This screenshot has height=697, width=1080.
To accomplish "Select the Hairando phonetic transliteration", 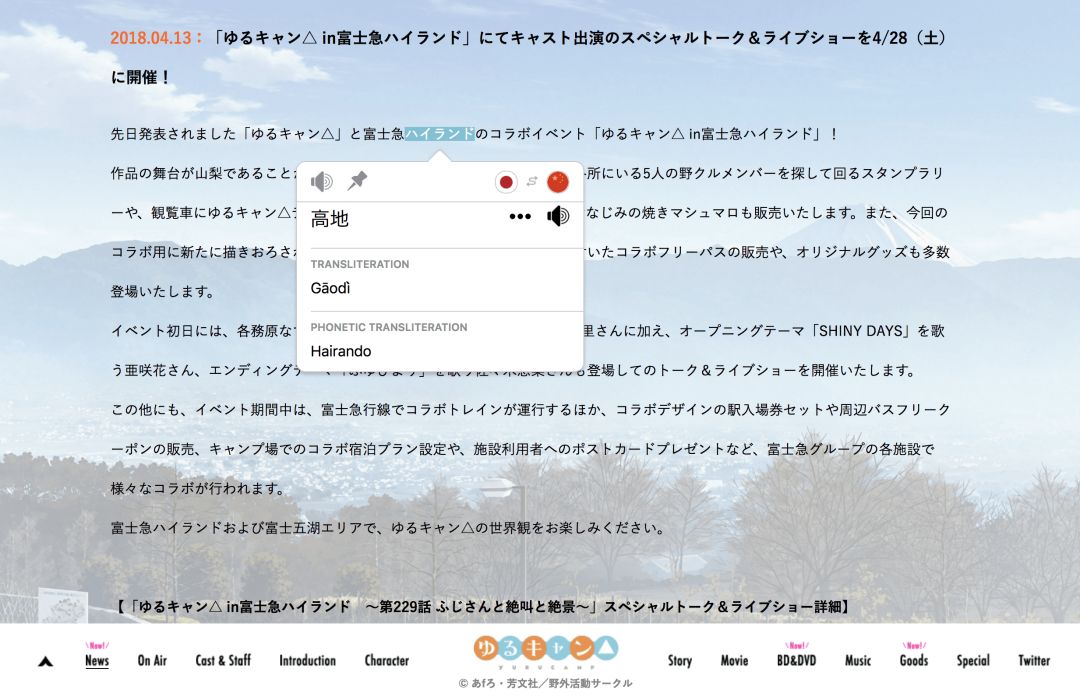I will 341,351.
